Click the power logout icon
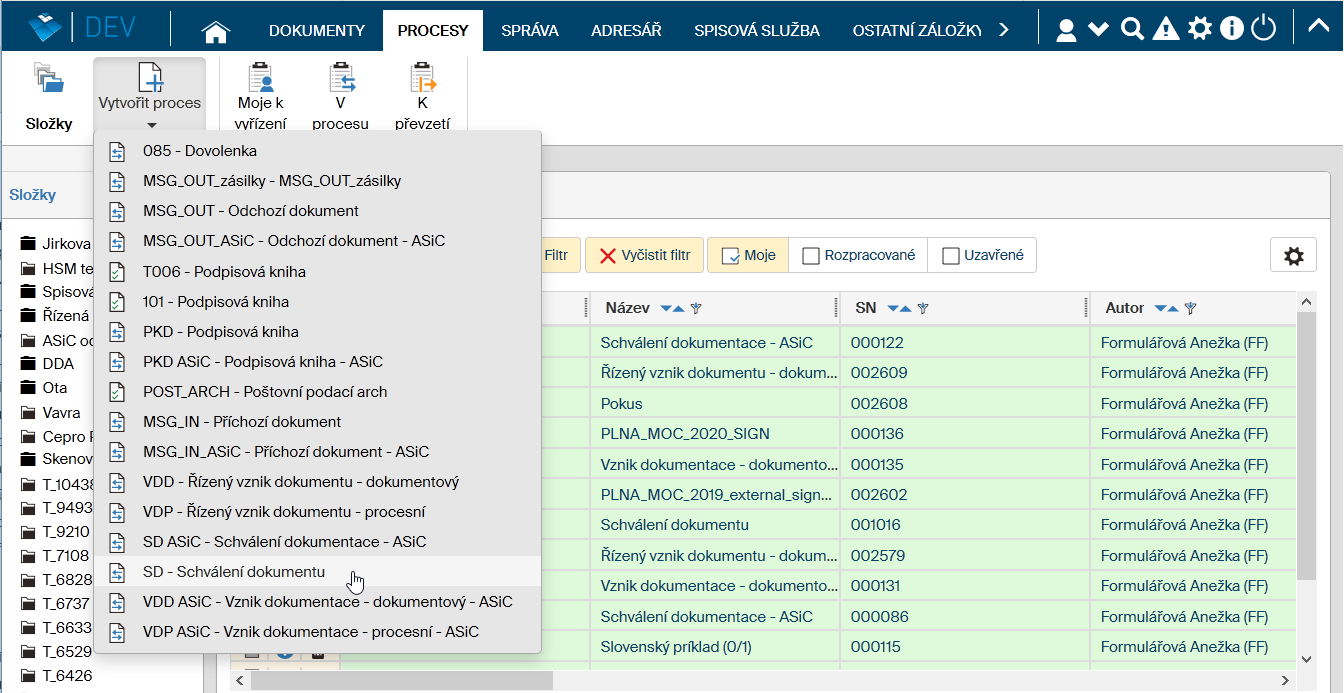1344x693 pixels. 1264,29
